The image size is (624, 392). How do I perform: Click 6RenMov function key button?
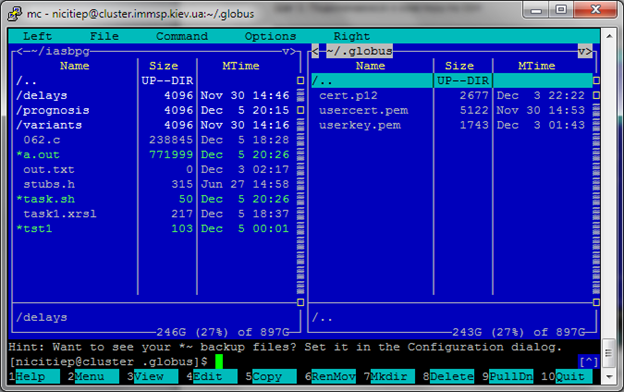pos(330,376)
